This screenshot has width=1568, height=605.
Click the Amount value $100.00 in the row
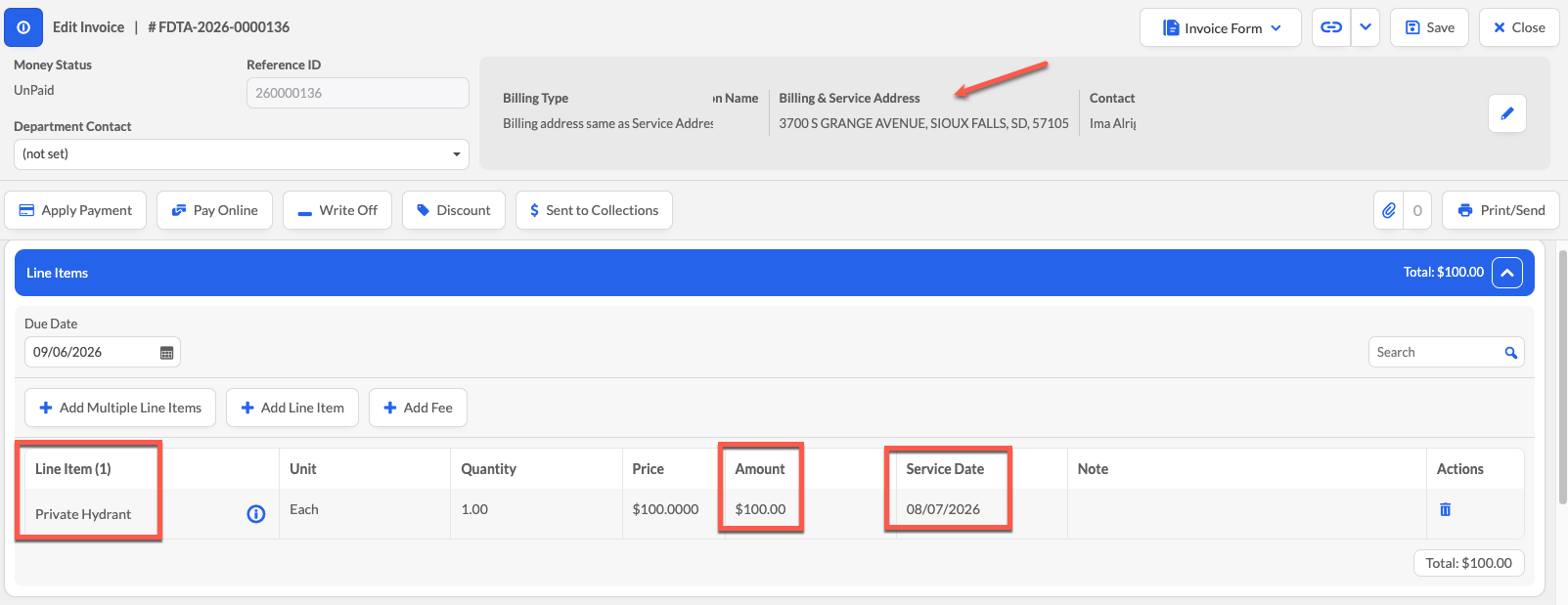[760, 509]
